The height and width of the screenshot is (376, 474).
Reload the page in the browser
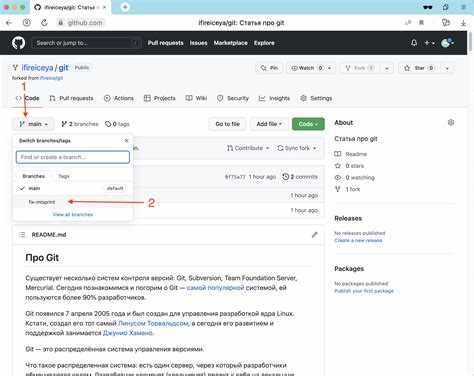point(44,23)
